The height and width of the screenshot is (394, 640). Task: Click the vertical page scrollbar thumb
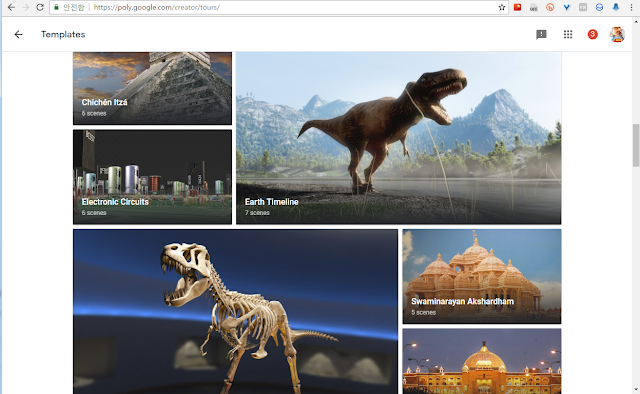636,145
